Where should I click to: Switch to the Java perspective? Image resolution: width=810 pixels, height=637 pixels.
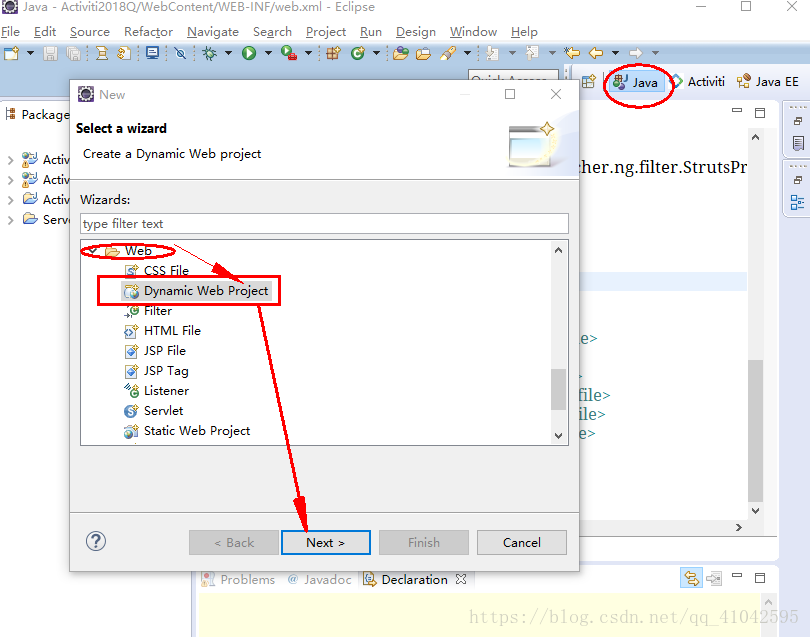(636, 82)
